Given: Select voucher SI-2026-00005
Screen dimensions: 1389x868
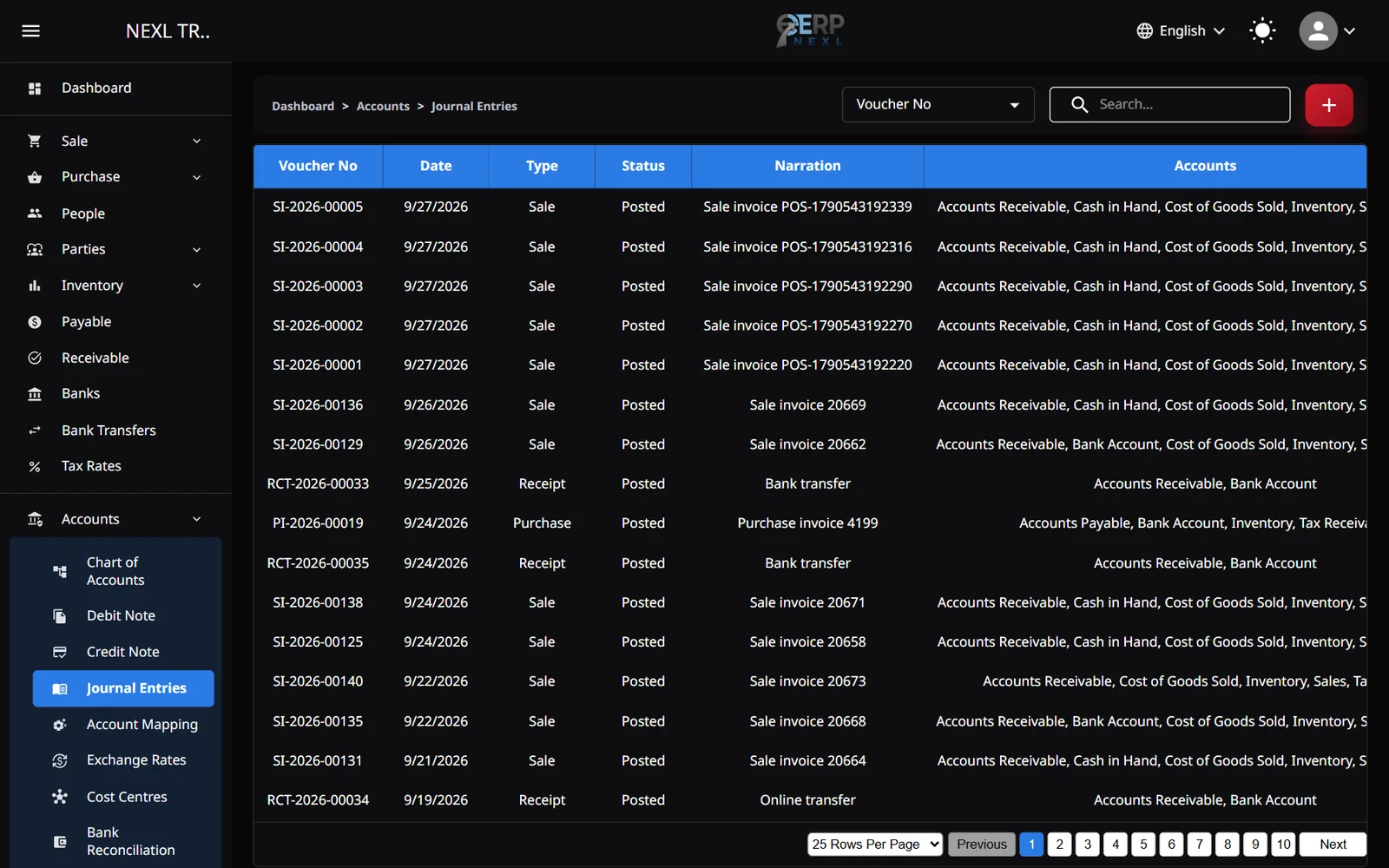Looking at the screenshot, I should point(318,207).
